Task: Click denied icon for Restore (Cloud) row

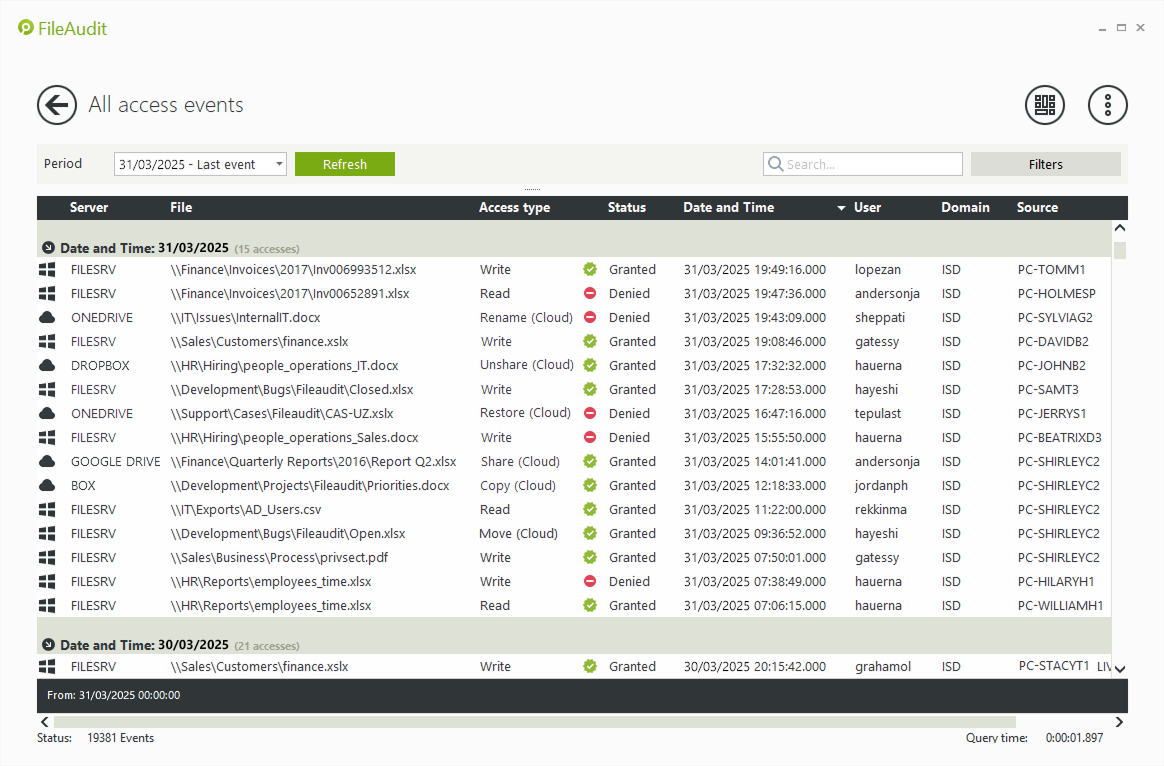Action: [590, 413]
